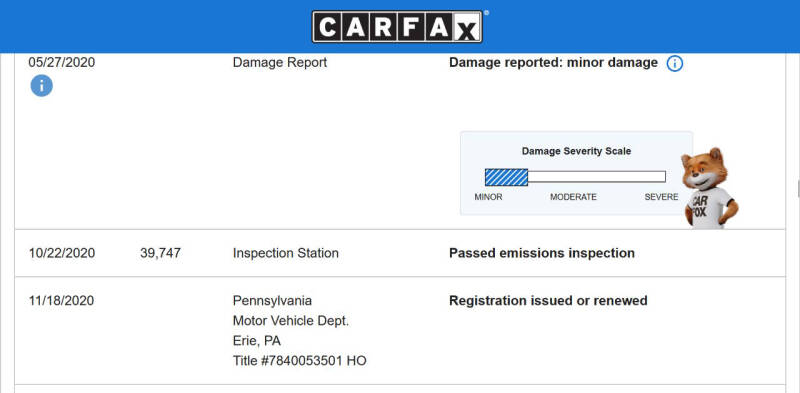The image size is (800, 393).
Task: Click 'Passed emissions inspection' entry
Action: click(542, 253)
